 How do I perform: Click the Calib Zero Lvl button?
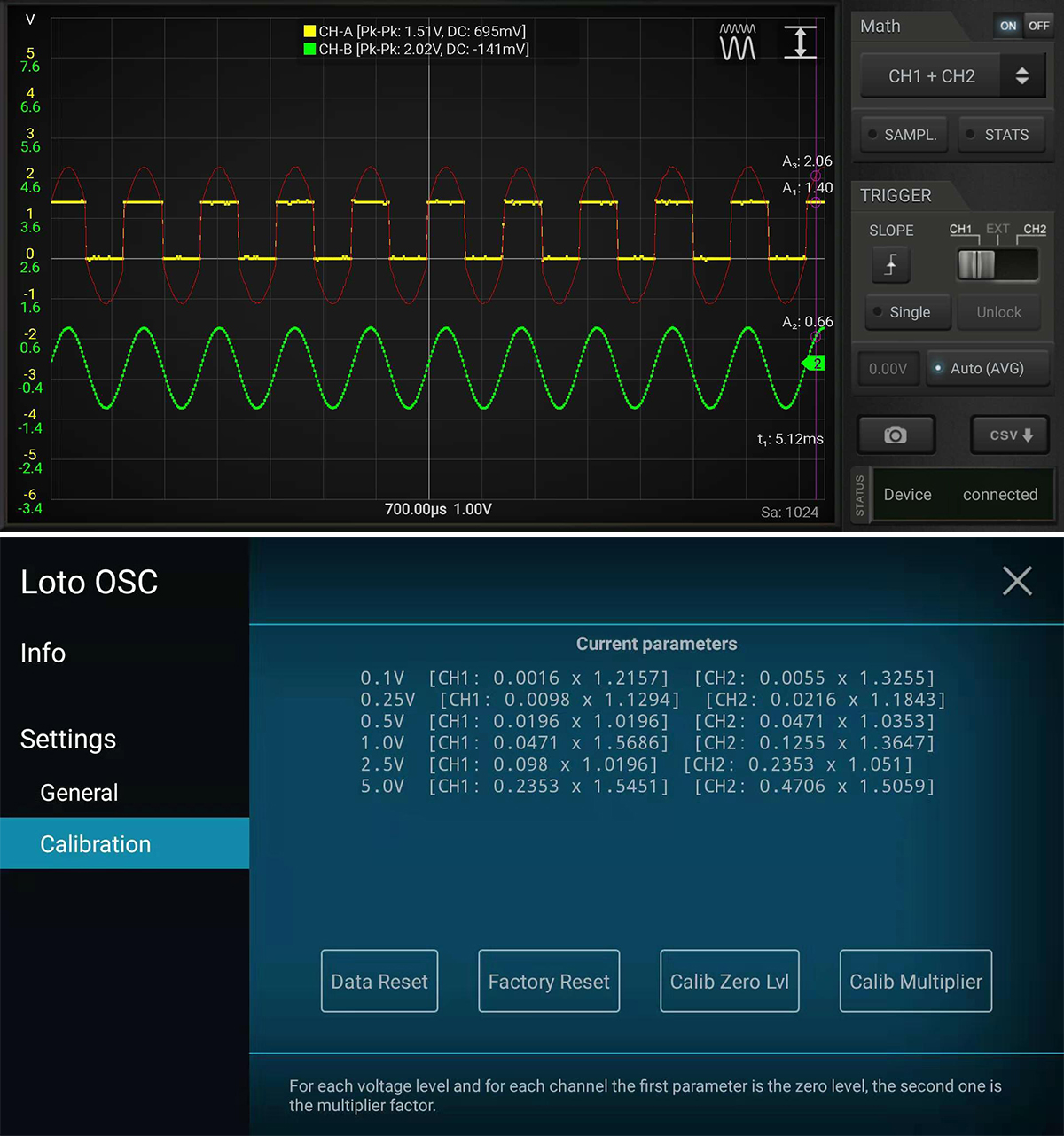[729, 981]
